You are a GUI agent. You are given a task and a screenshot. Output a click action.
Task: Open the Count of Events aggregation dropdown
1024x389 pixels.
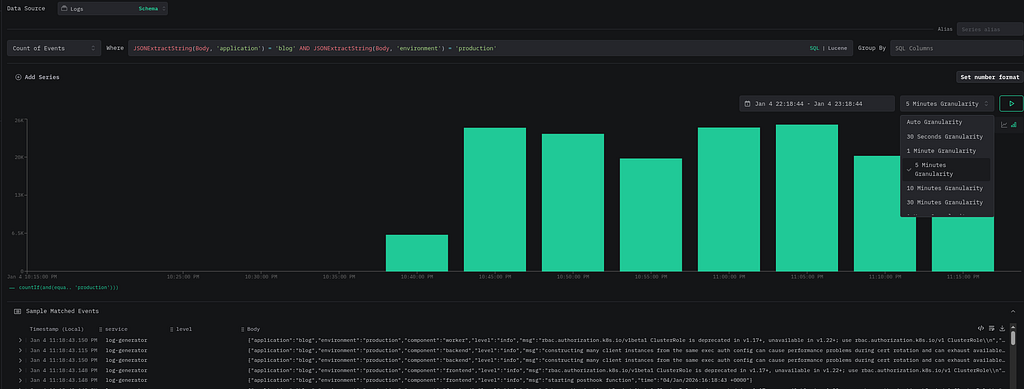click(x=54, y=48)
